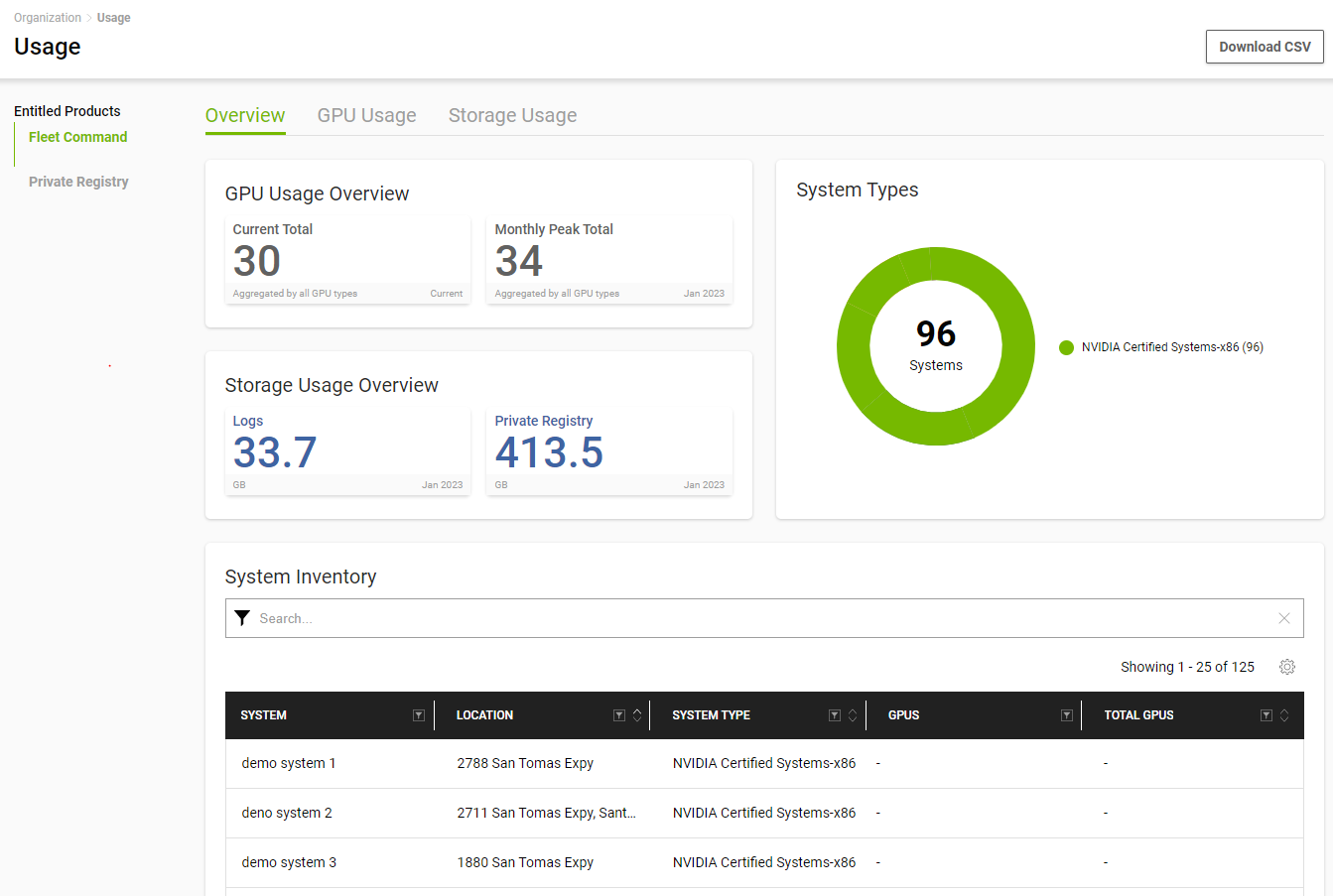Switch to the GPU Usage tab

click(x=366, y=115)
